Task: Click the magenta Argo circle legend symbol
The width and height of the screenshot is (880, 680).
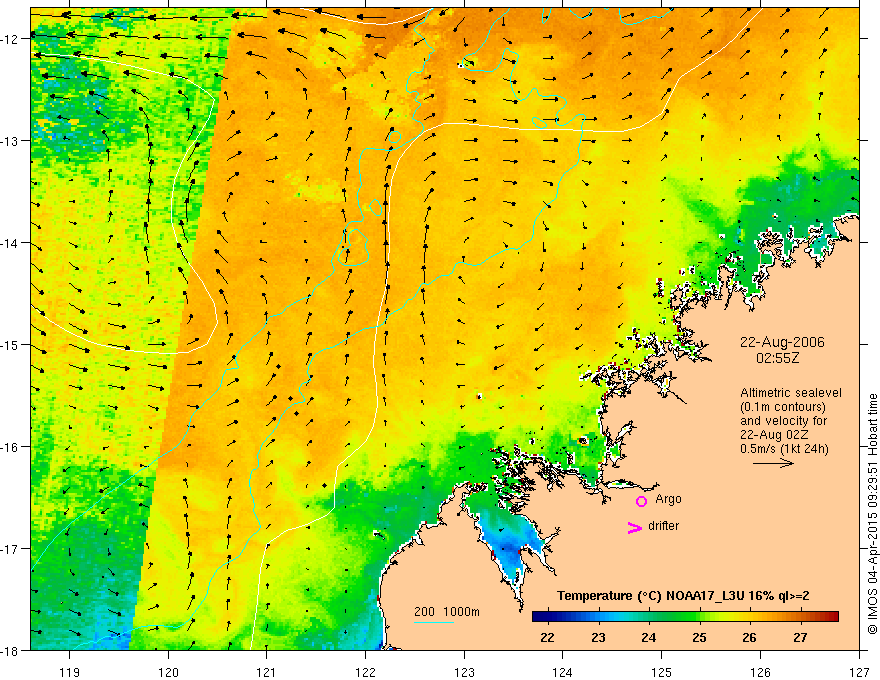Action: click(641, 501)
